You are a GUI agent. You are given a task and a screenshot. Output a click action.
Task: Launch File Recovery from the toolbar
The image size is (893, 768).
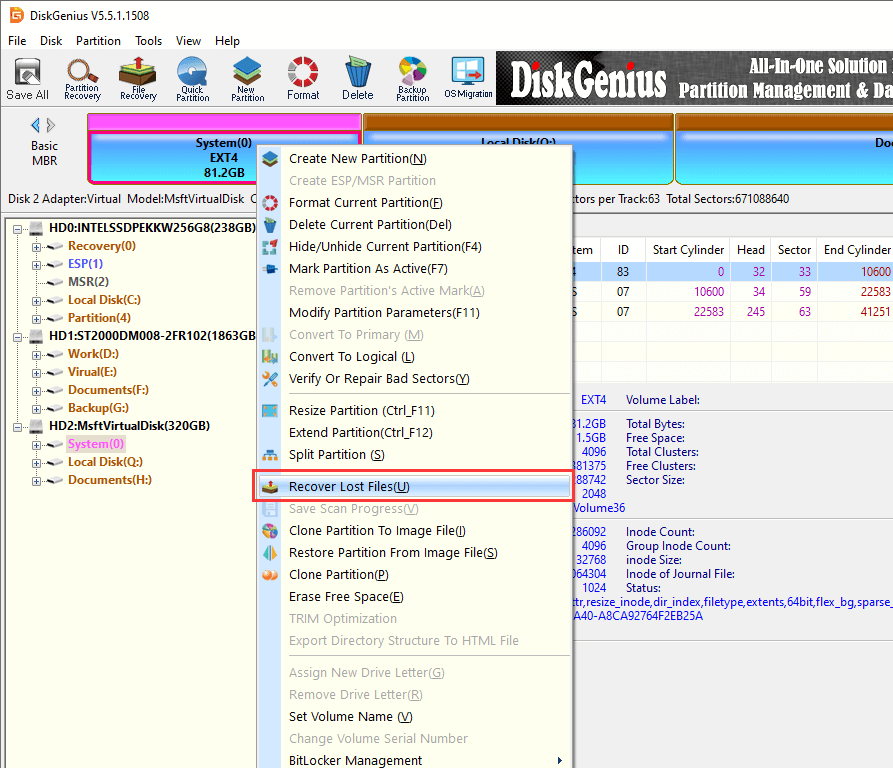(x=137, y=78)
